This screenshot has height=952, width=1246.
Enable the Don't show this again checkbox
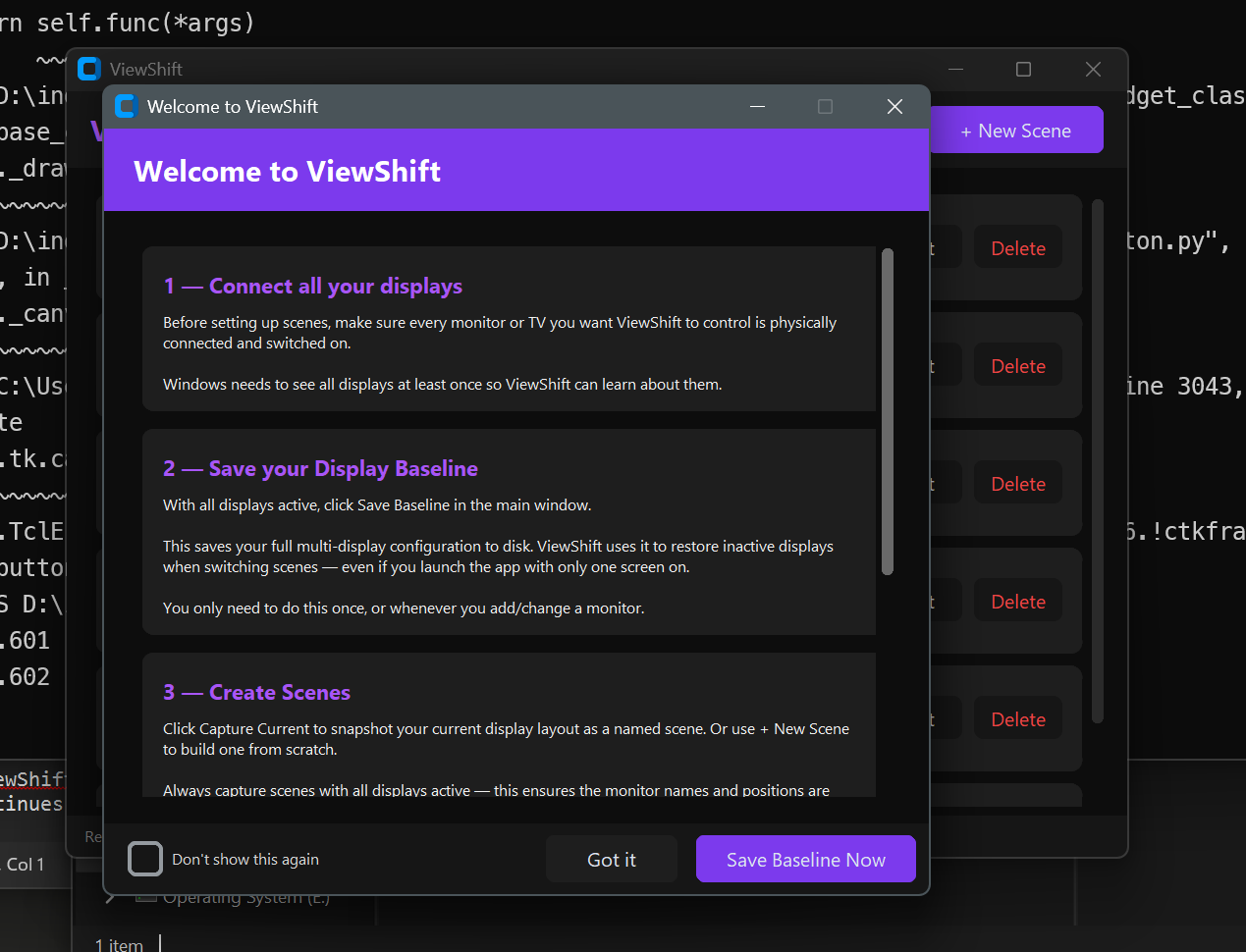(x=145, y=859)
